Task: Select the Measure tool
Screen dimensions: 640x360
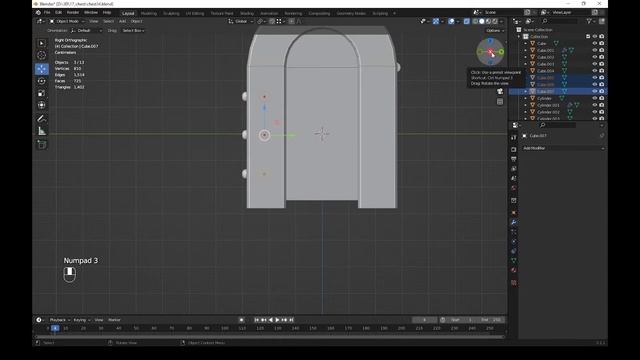Action: (41, 131)
